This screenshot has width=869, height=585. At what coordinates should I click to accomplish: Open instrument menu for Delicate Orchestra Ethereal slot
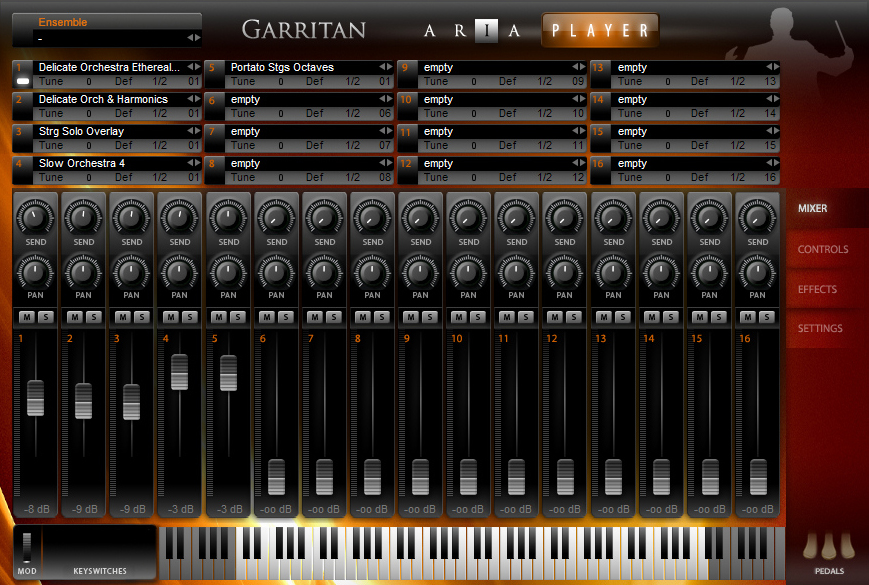coord(193,67)
